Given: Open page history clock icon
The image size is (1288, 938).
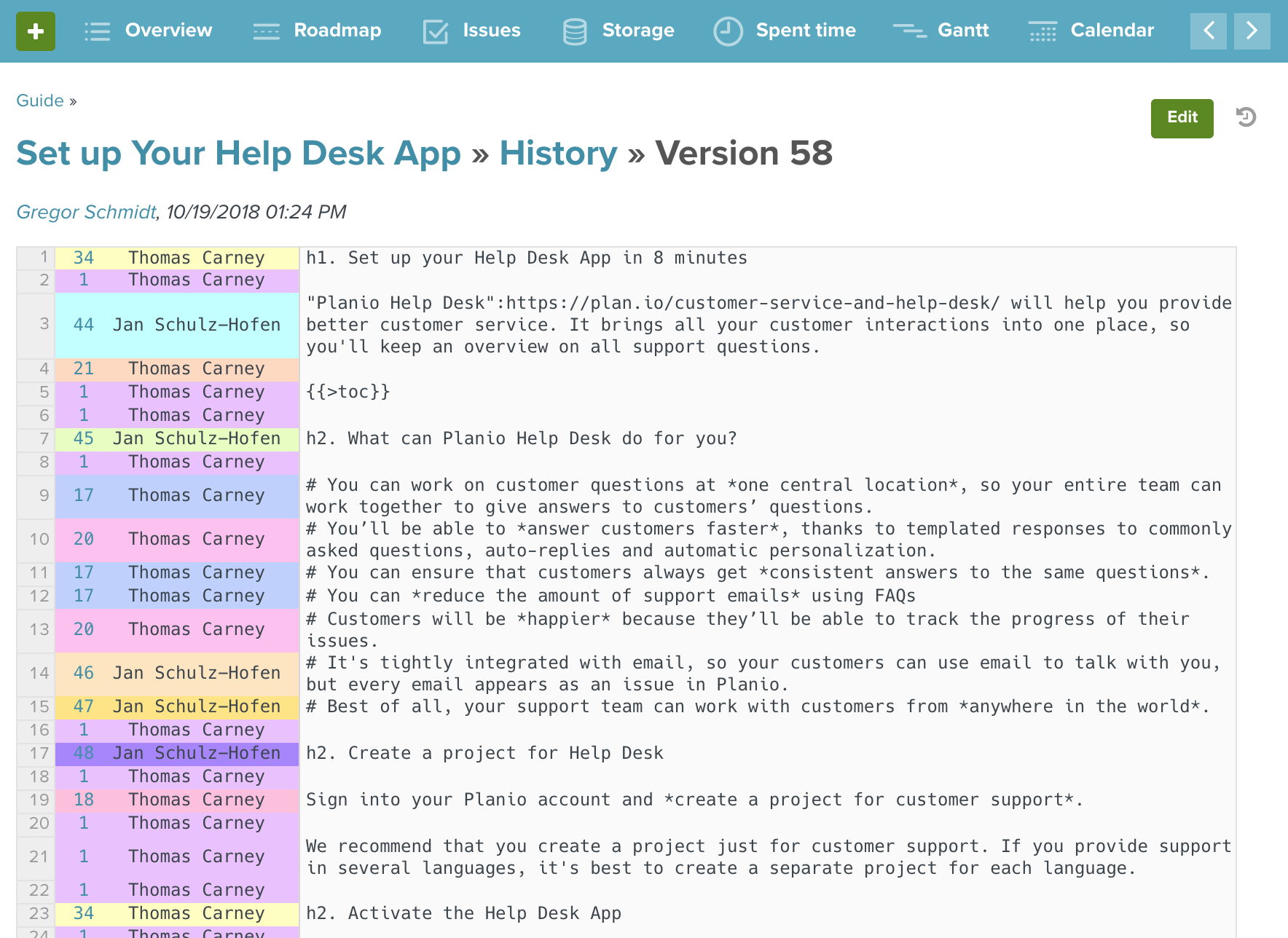Looking at the screenshot, I should pos(1246,117).
